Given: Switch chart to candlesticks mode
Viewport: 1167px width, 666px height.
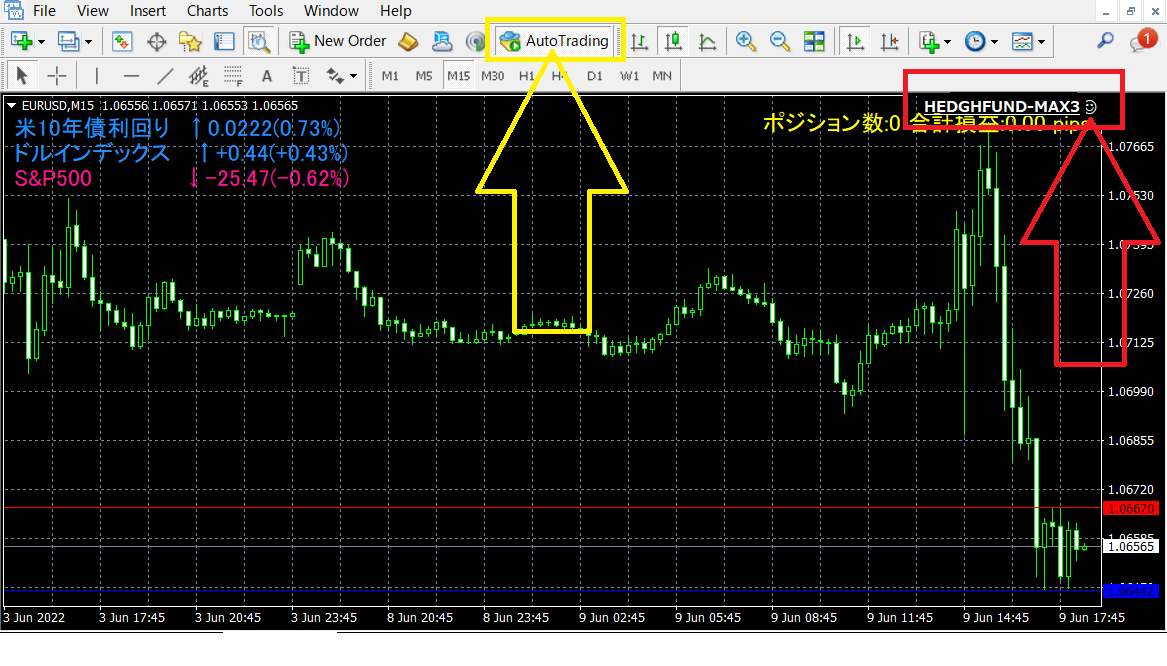Looking at the screenshot, I should [x=673, y=41].
